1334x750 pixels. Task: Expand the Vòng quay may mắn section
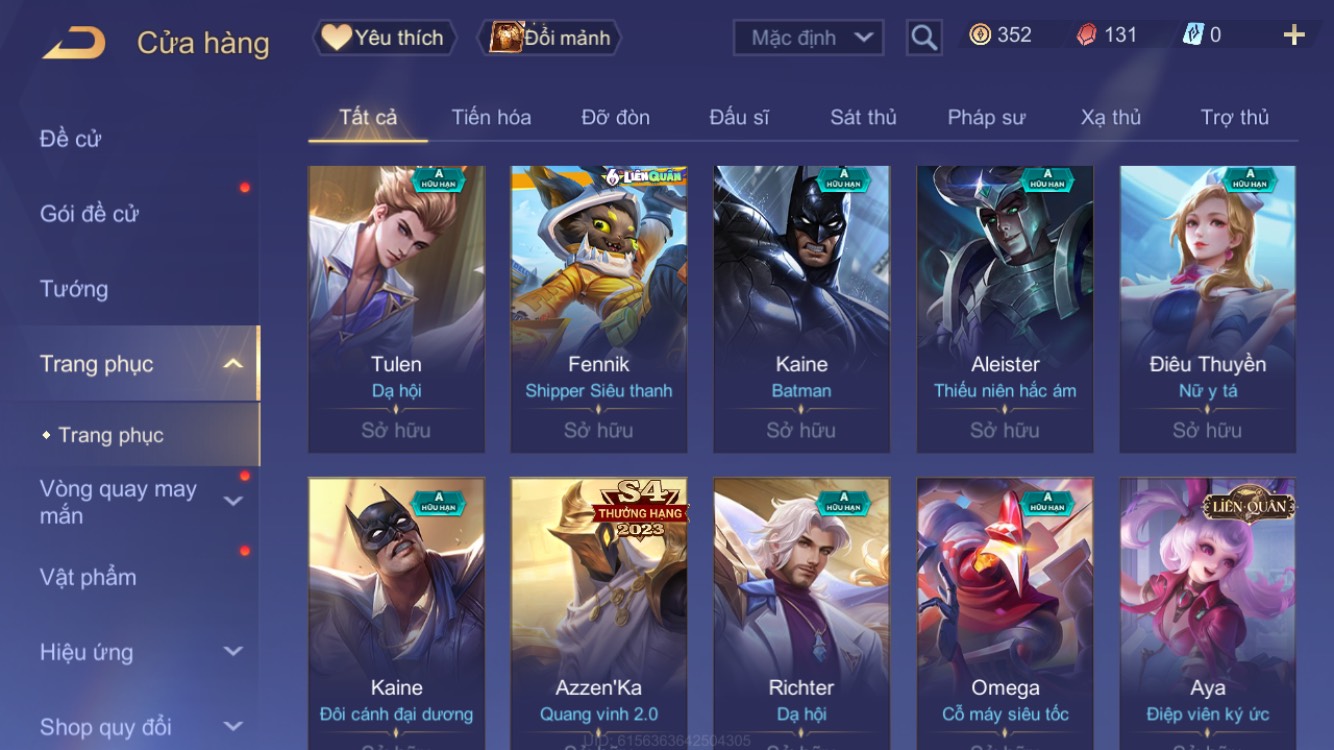[x=233, y=501]
